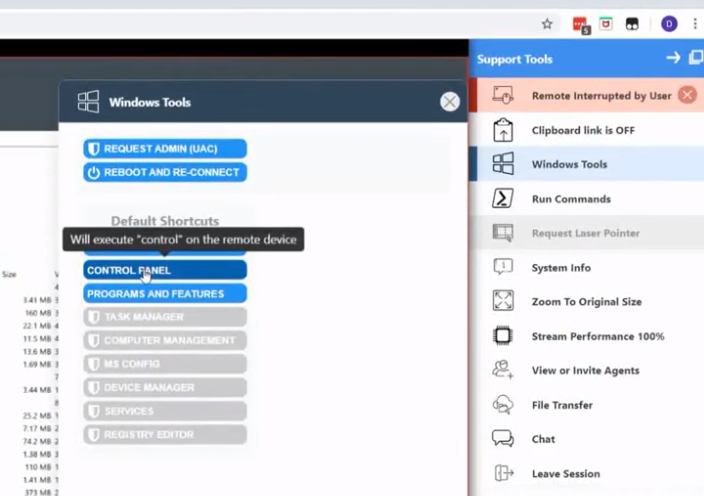The width and height of the screenshot is (704, 496).
Task: Click the Run Commands prompt icon
Action: pyautogui.click(x=503, y=198)
